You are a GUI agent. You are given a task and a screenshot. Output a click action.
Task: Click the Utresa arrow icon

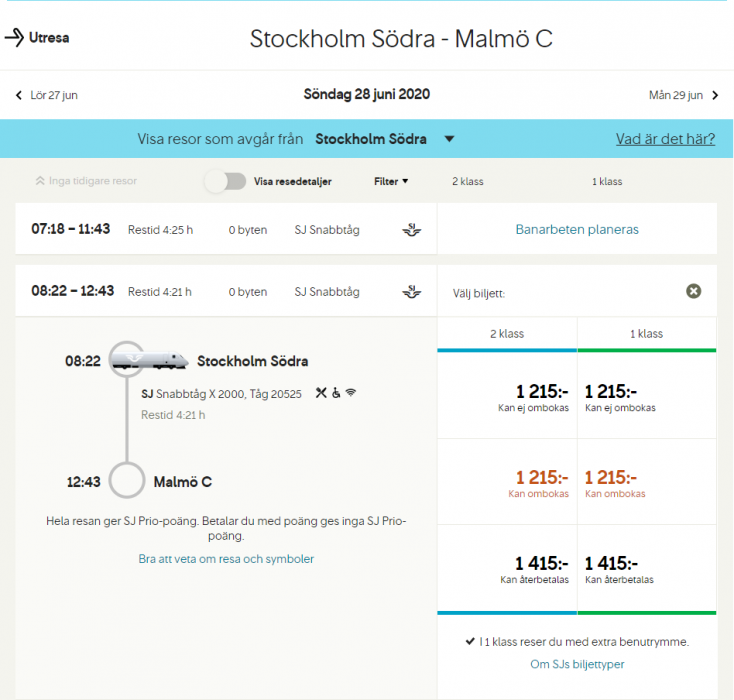14,38
